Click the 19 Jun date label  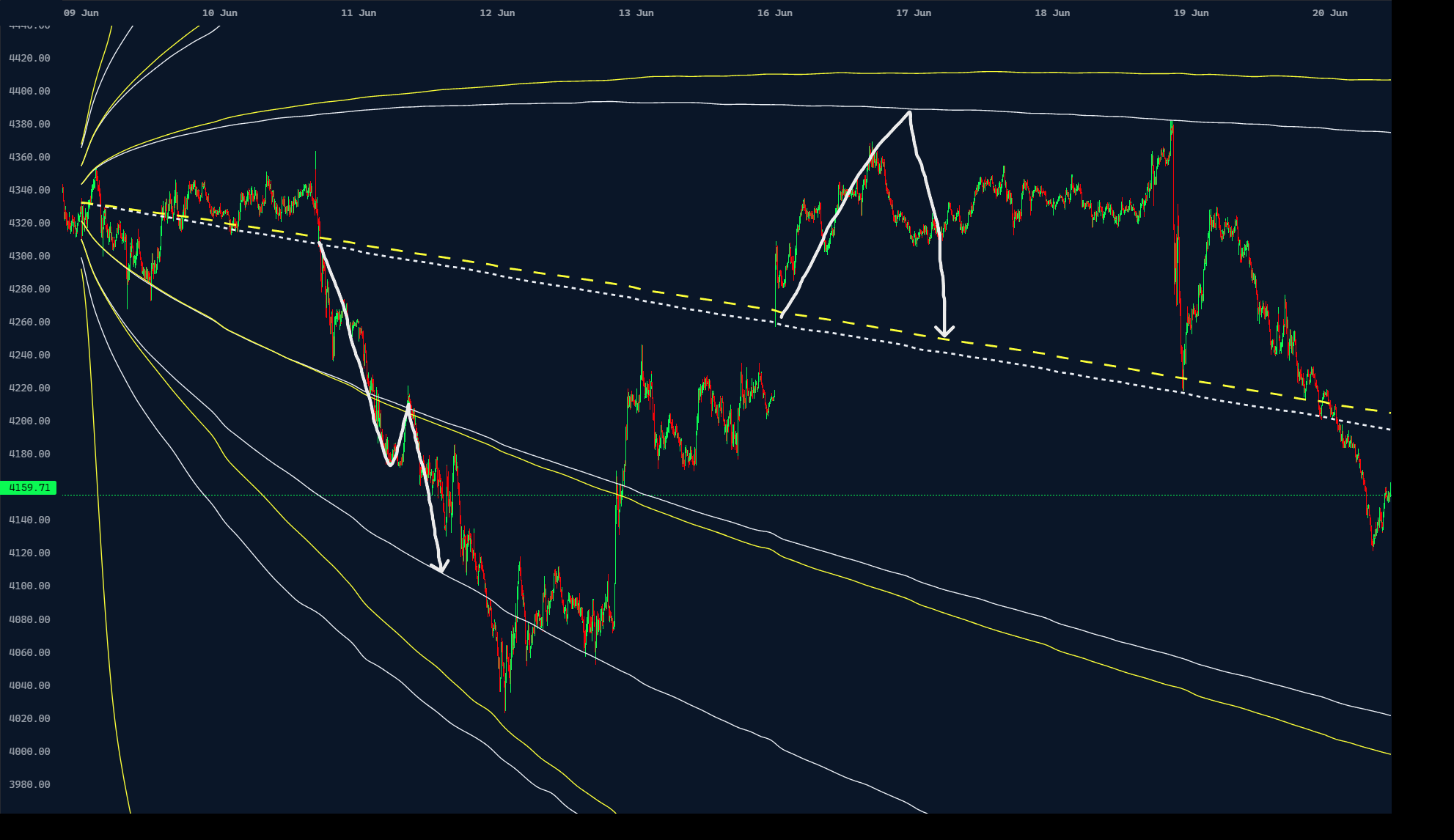1191,13
